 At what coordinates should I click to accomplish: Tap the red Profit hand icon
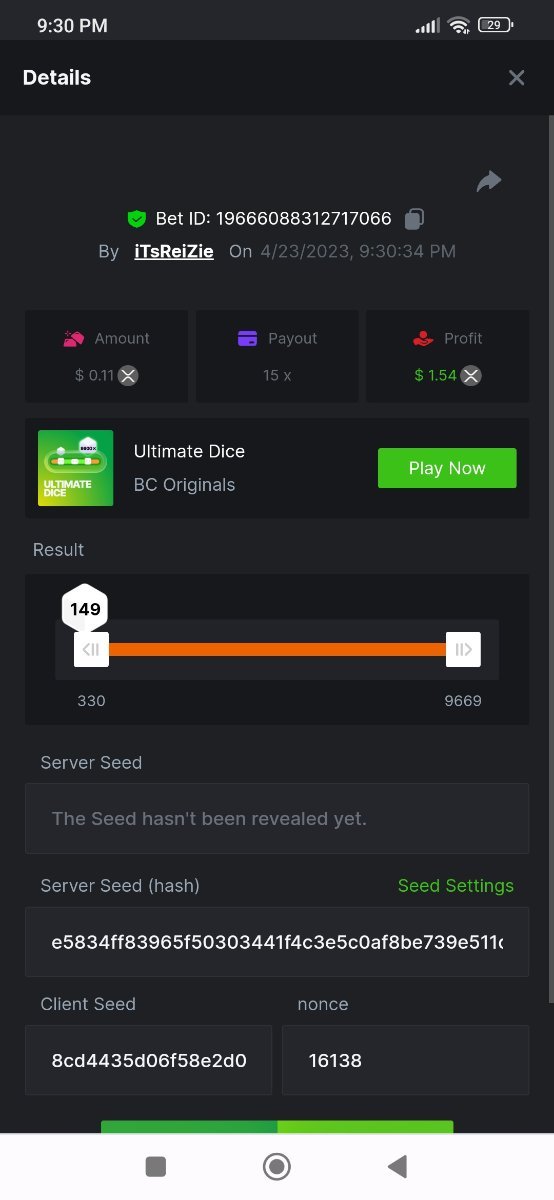click(423, 339)
